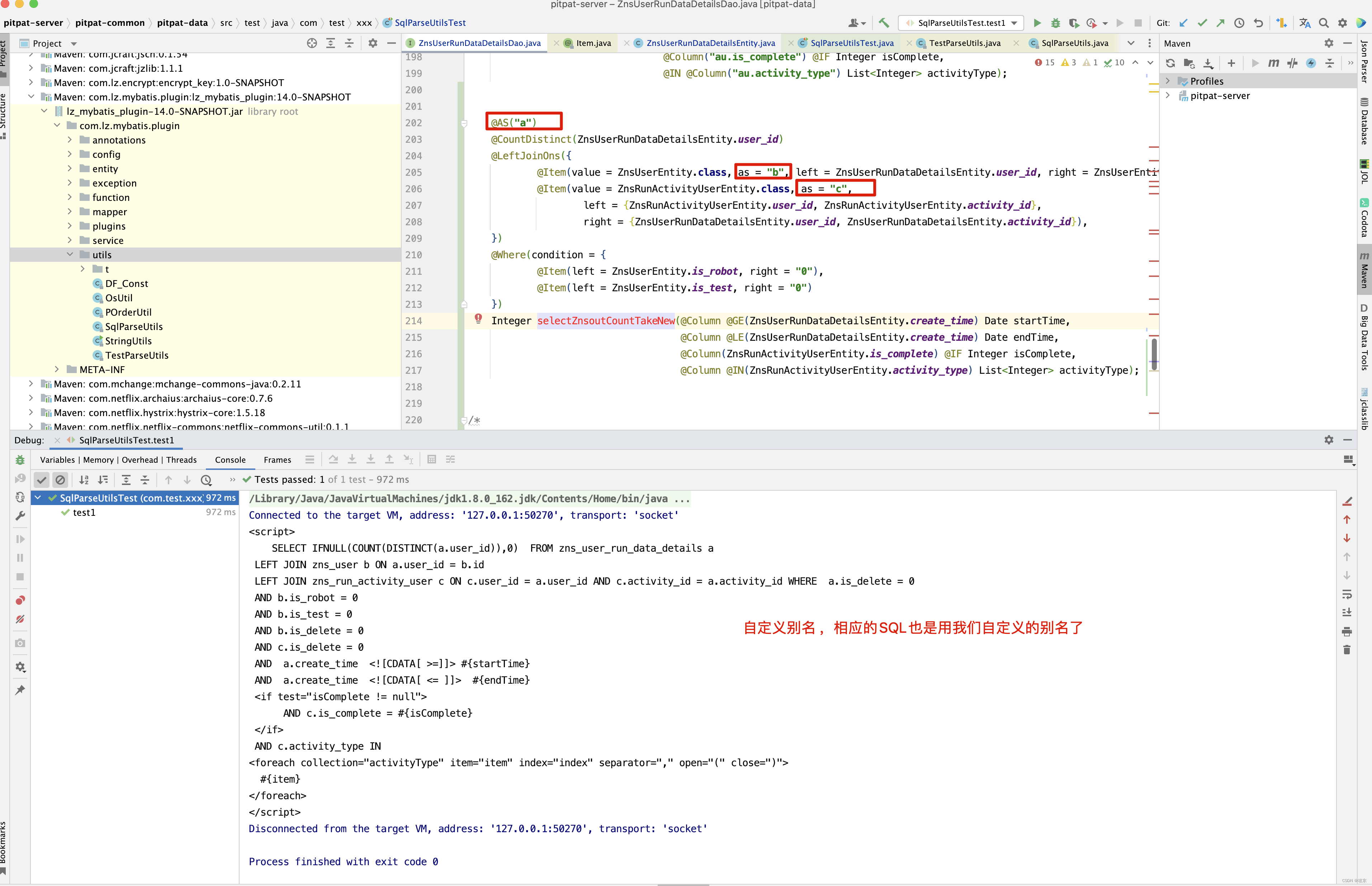Image resolution: width=1372 pixels, height=886 pixels.
Task: Open the run configuration SqlParseUtilsTest.test1 dropdown
Action: pyautogui.click(x=961, y=23)
